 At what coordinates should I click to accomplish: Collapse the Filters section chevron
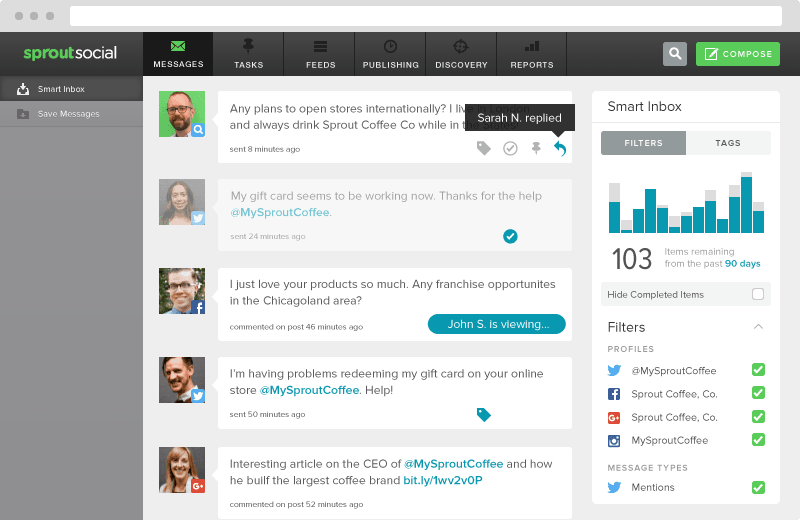[758, 327]
